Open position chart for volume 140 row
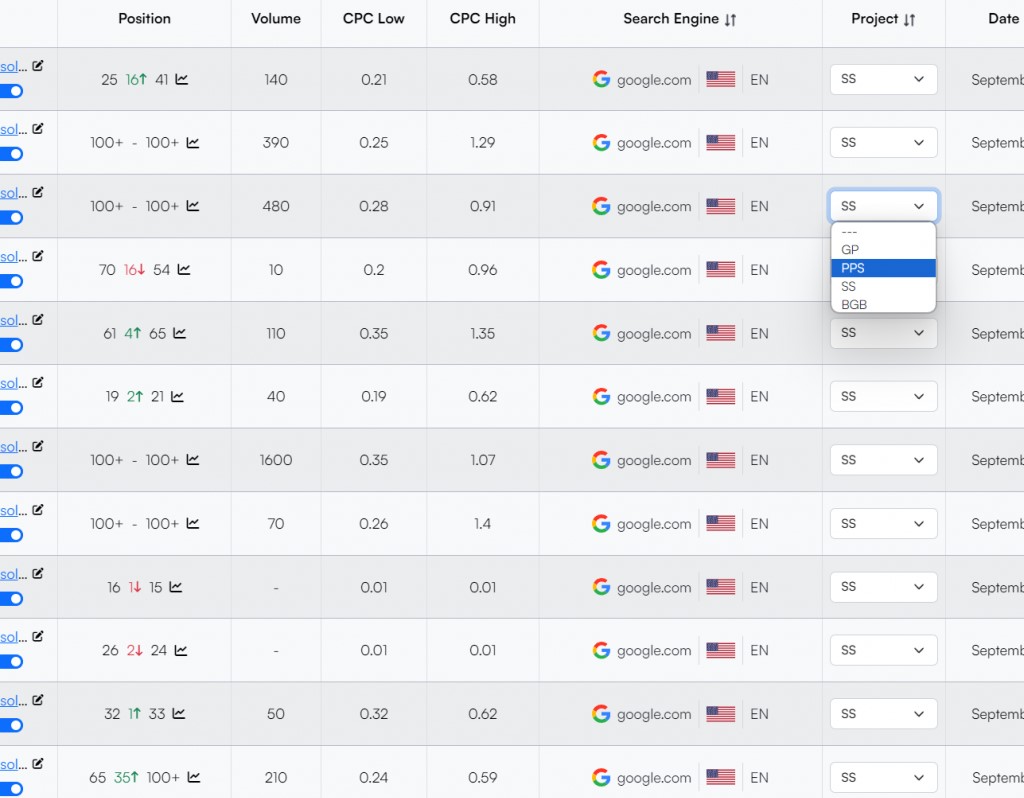This screenshot has width=1024, height=798. coord(182,80)
